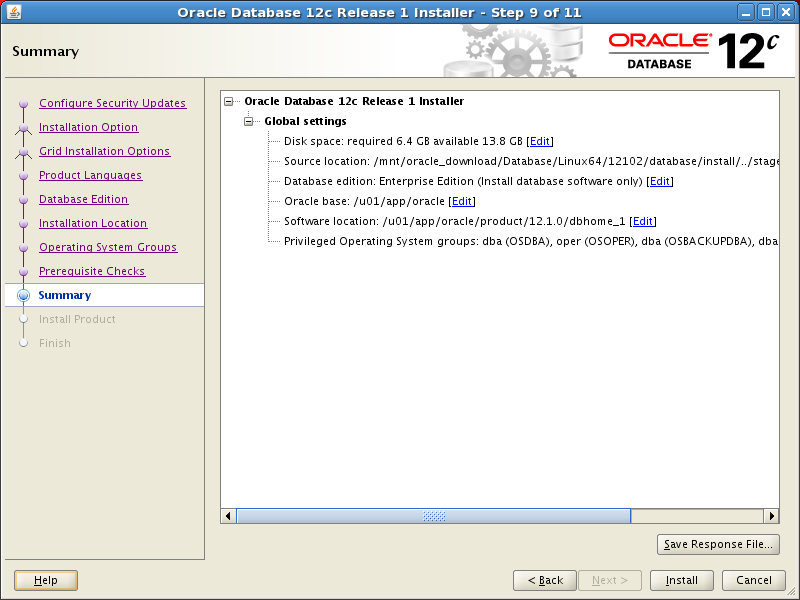Revisit the Prerequisite Checks step
The width and height of the screenshot is (800, 600).
tap(92, 271)
